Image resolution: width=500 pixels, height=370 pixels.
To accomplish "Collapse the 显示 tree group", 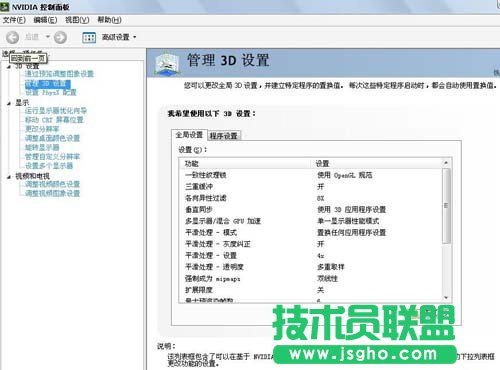I will click(x=9, y=103).
